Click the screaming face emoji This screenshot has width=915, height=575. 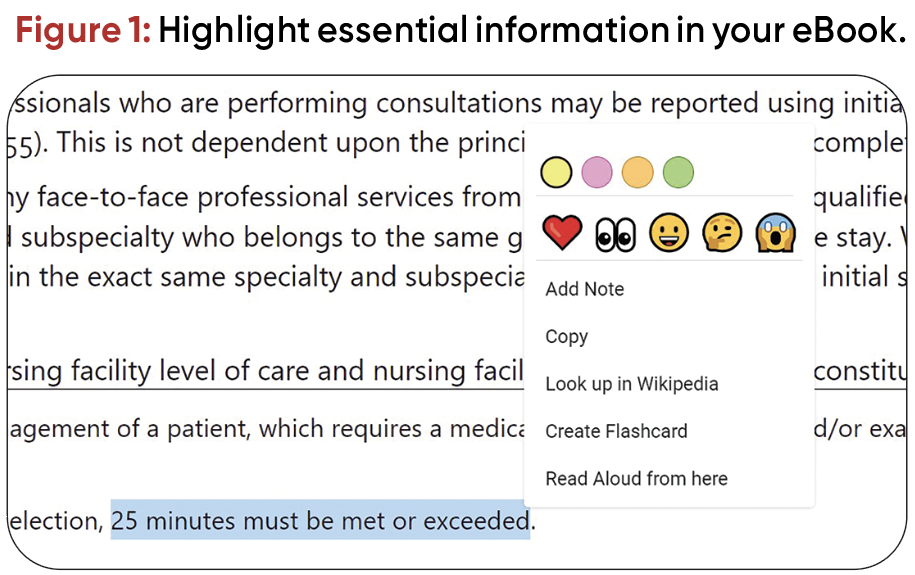(x=775, y=234)
